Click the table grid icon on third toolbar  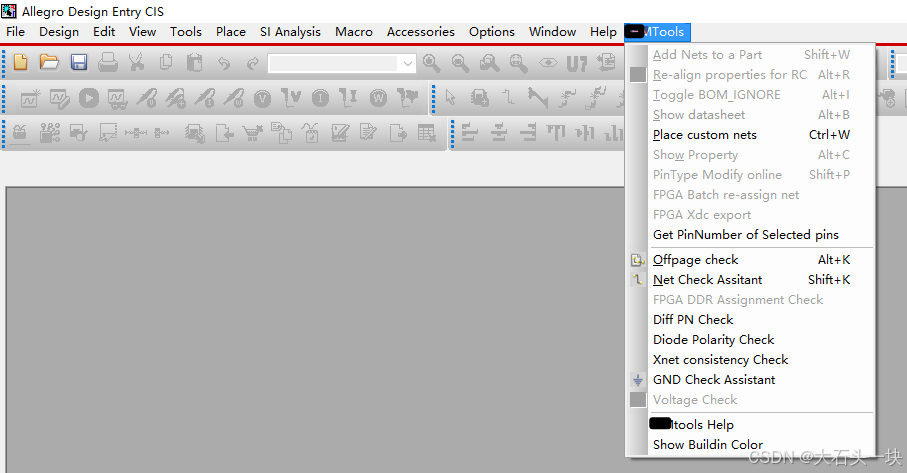point(427,134)
